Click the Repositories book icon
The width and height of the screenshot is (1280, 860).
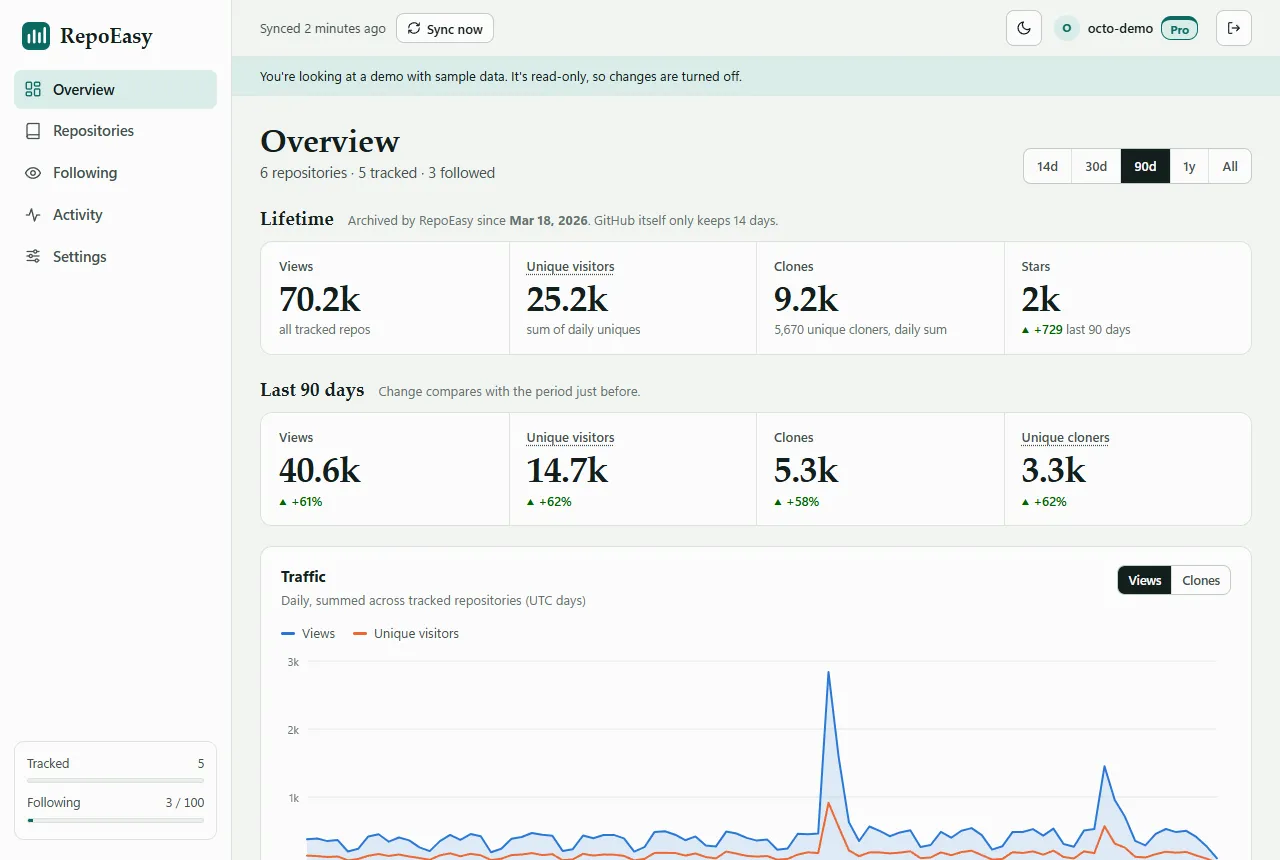click(x=33, y=131)
